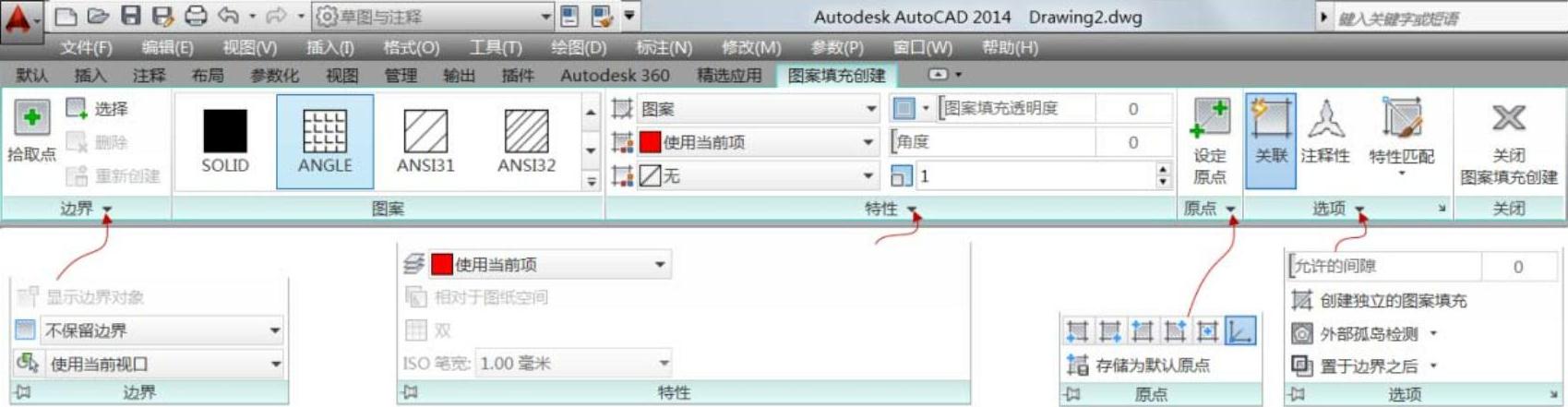Open the 文件(F) menu
The width and height of the screenshot is (1568, 407).
[x=86, y=47]
